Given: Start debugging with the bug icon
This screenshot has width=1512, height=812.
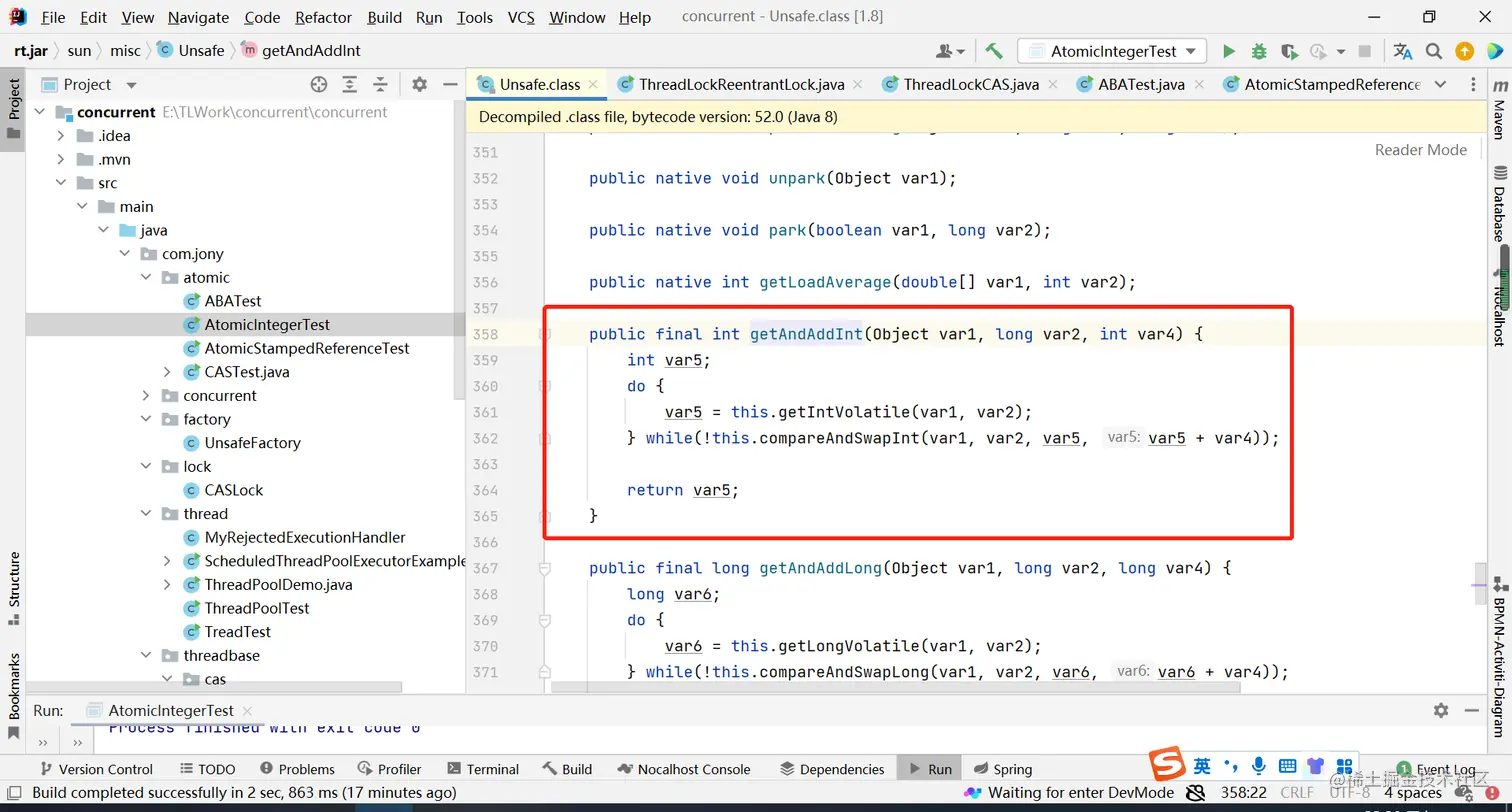Looking at the screenshot, I should click(1259, 51).
